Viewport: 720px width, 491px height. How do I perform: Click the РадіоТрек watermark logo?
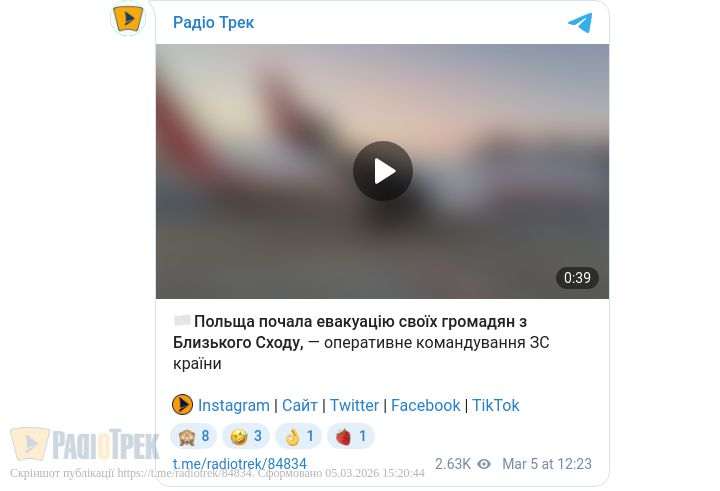click(85, 444)
